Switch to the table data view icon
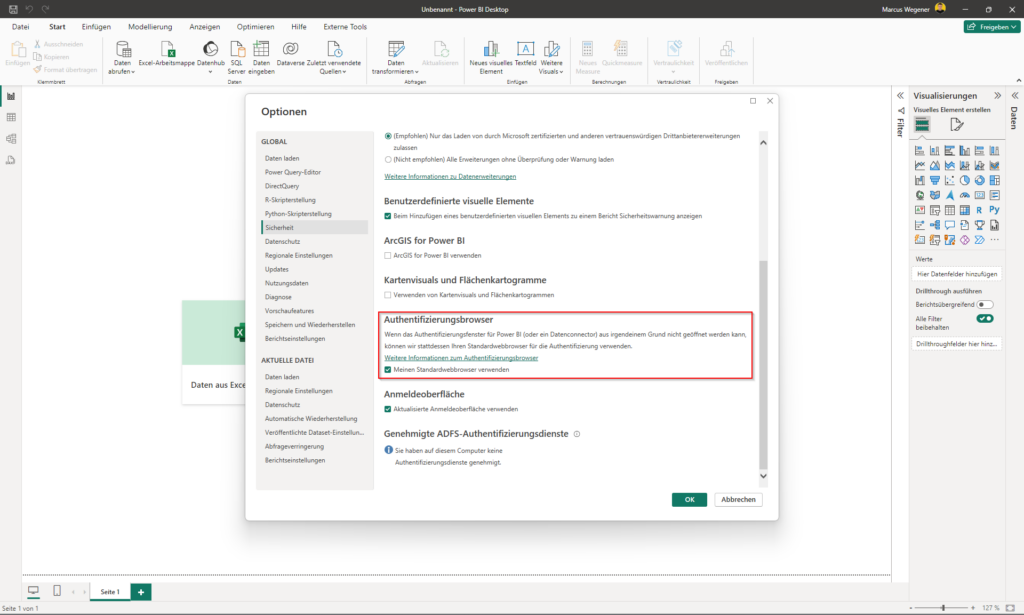Viewport: 1024px width, 615px height. click(11, 117)
